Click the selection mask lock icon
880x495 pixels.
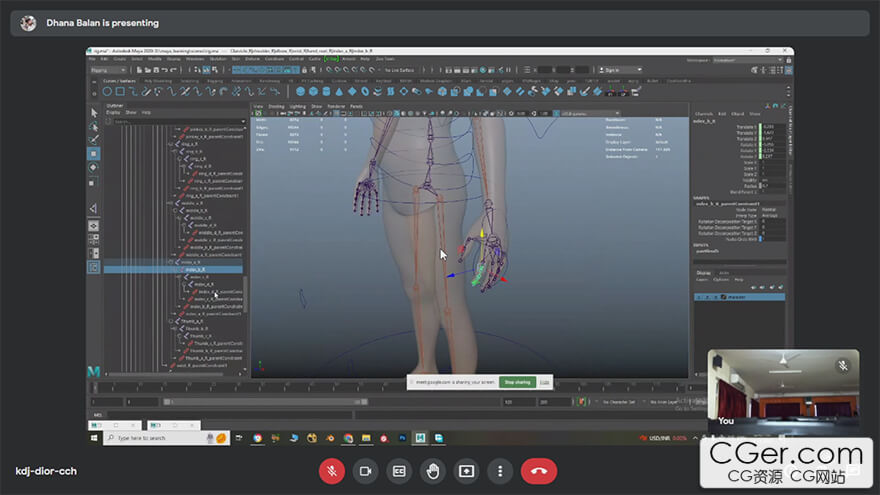[304, 70]
